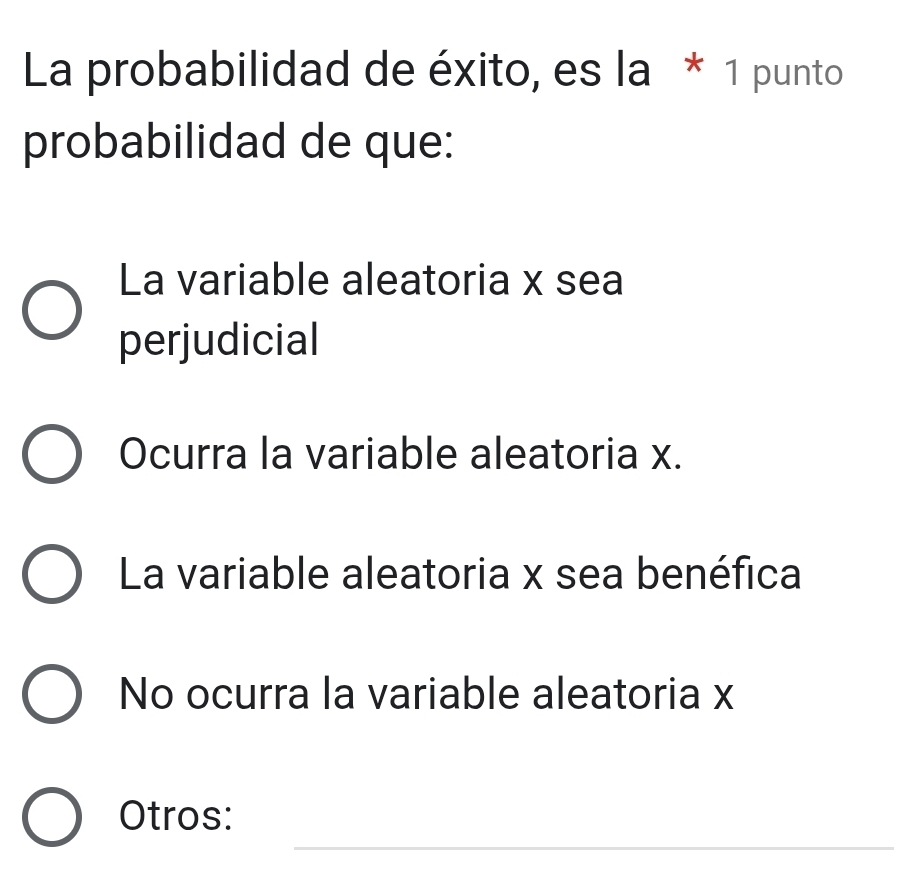Click the red required asterisk
897x892 pixels.
(x=690, y=72)
